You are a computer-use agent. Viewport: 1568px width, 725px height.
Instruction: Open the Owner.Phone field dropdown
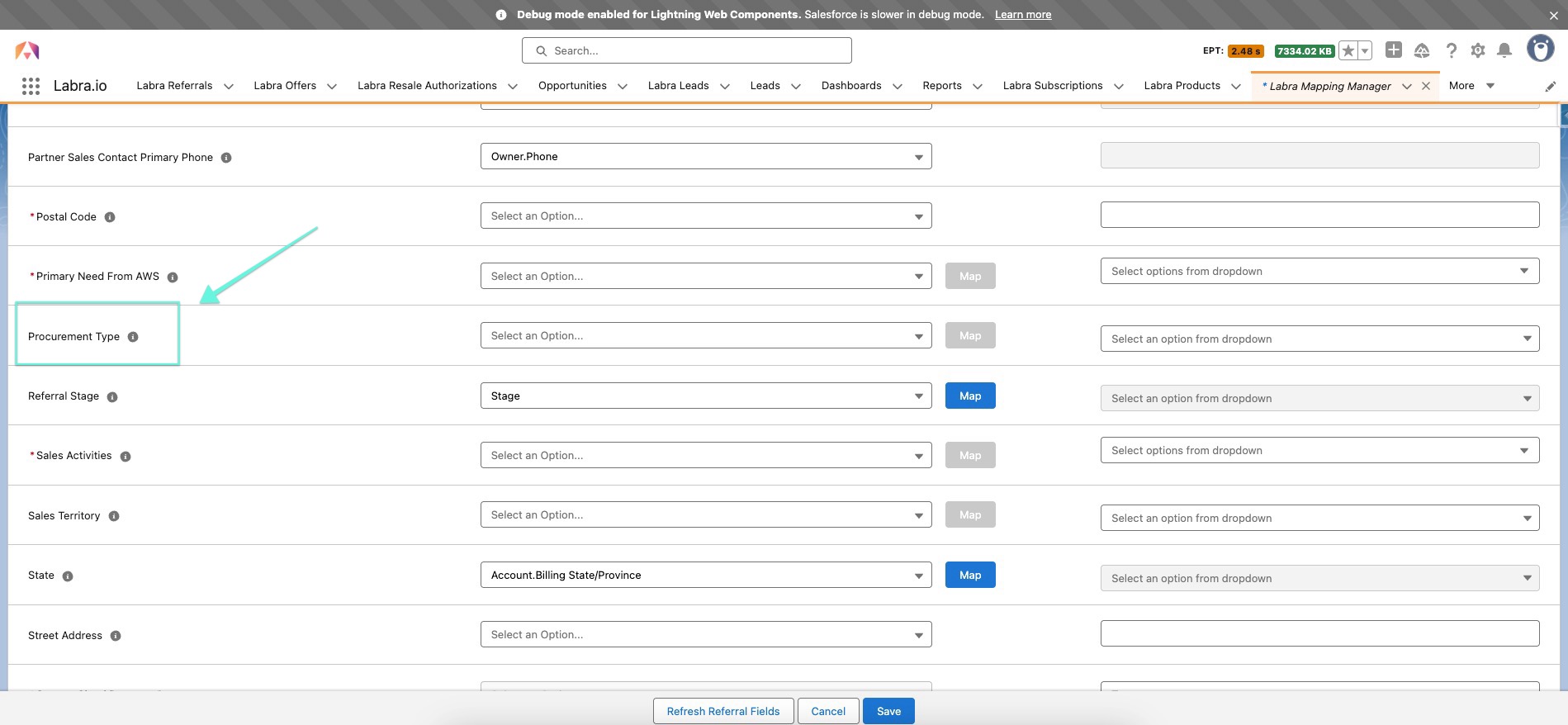[706, 156]
